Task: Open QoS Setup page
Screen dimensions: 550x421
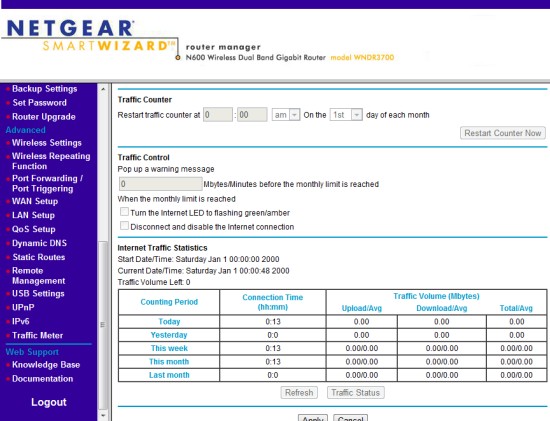Action: click(x=34, y=229)
